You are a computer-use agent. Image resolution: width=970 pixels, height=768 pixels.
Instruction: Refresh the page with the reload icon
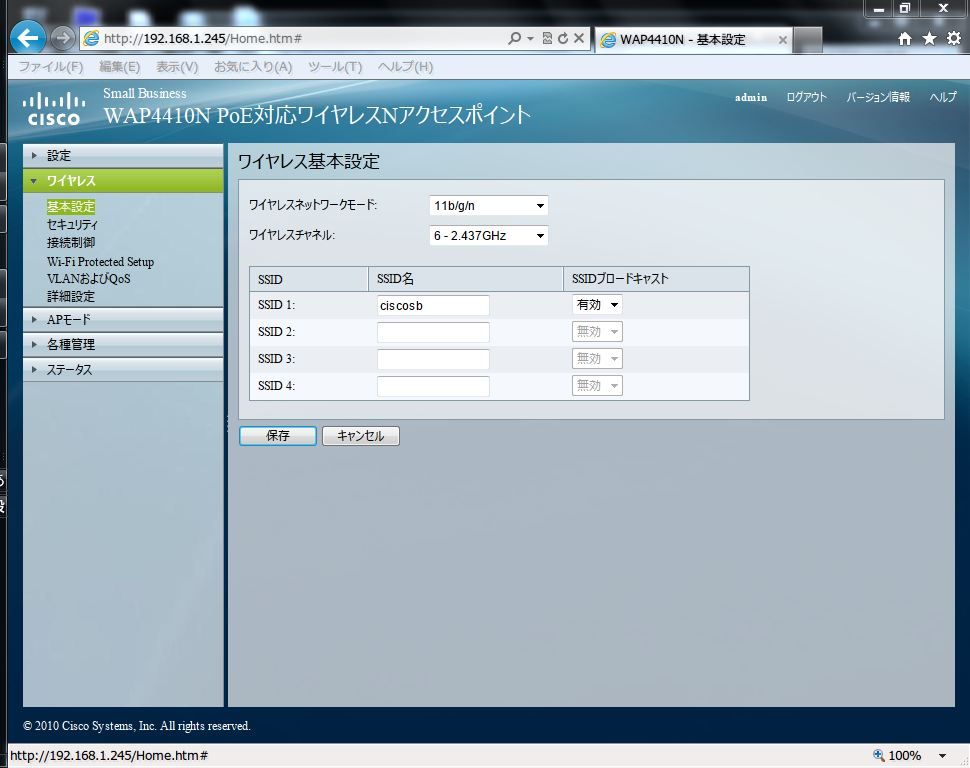click(x=562, y=38)
